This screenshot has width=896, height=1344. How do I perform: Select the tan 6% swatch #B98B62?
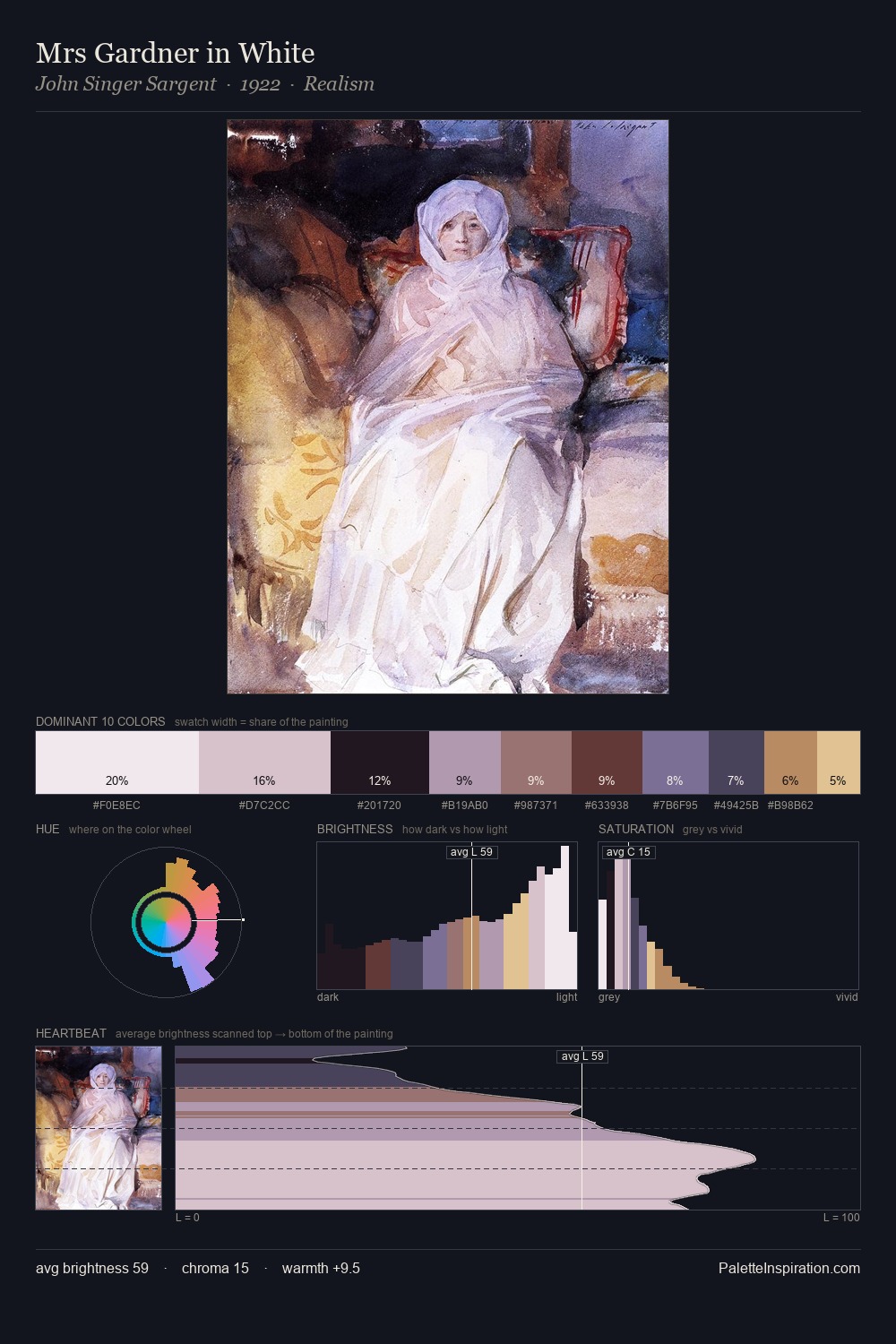pos(790,762)
